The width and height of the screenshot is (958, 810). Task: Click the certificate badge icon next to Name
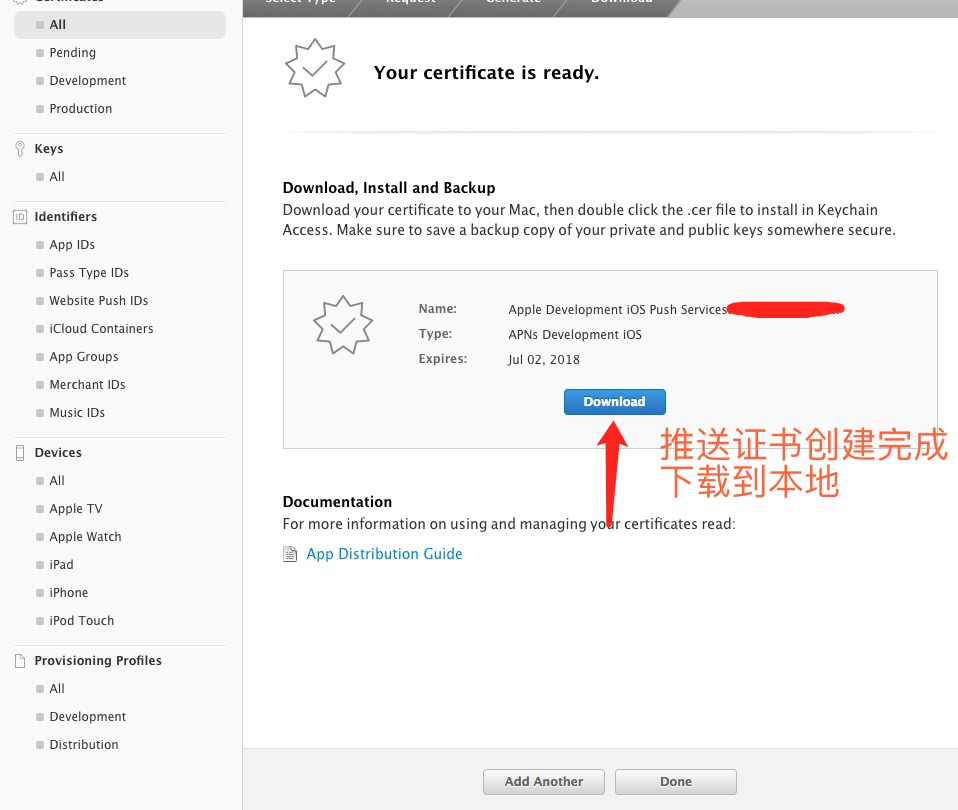tap(343, 324)
